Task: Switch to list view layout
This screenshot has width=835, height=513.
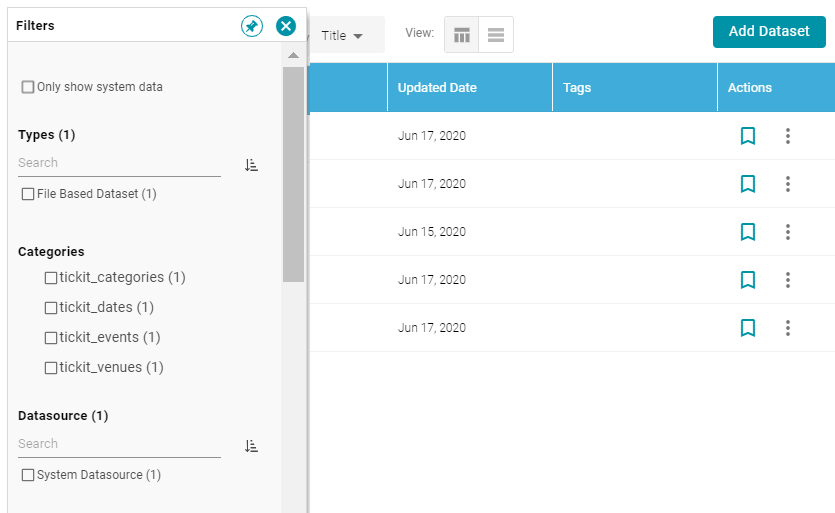Action: coord(496,35)
